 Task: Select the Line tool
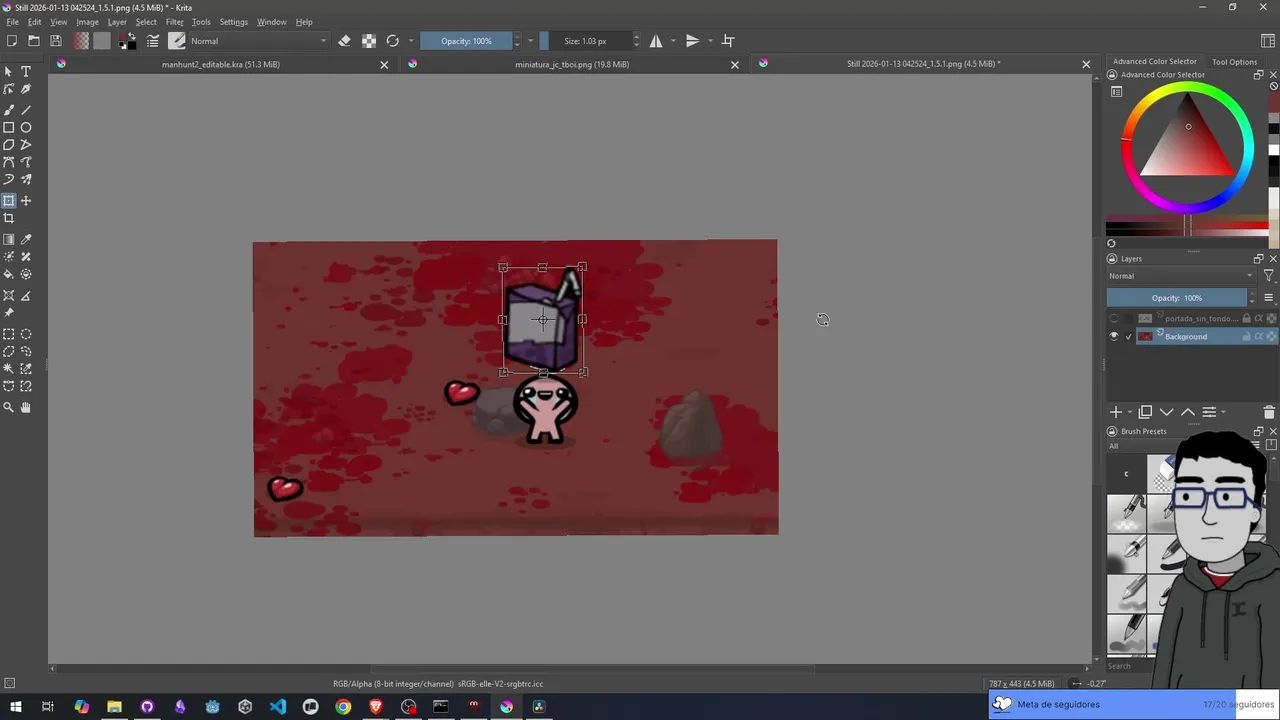(26, 109)
